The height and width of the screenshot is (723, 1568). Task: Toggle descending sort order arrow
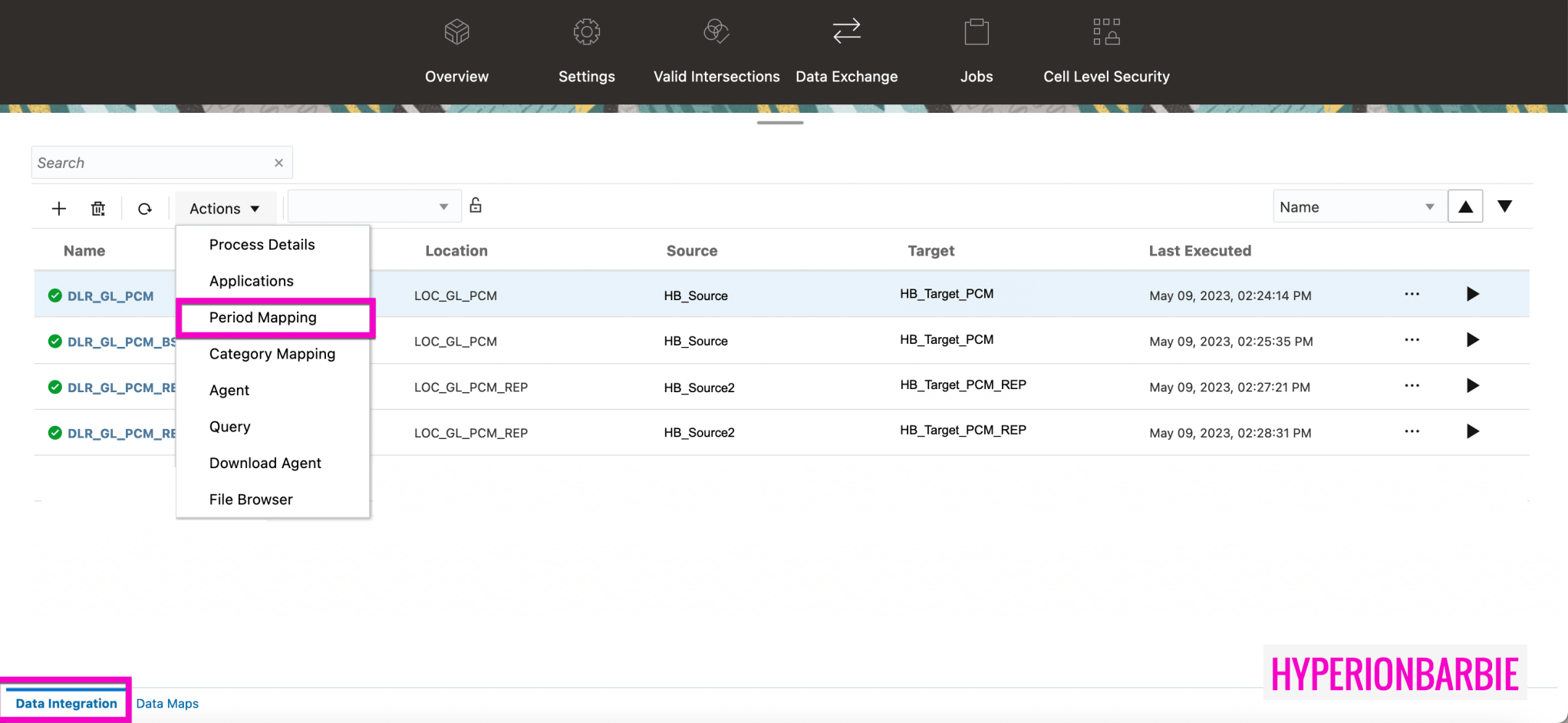click(x=1504, y=206)
